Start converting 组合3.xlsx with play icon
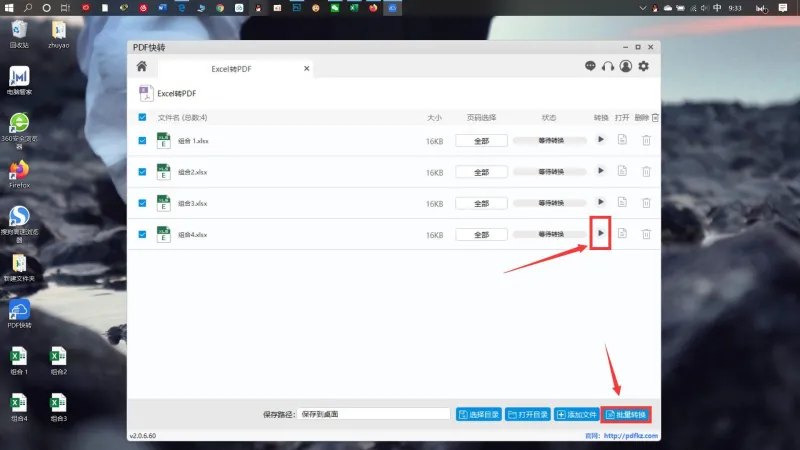The width and height of the screenshot is (800, 450). (x=601, y=203)
